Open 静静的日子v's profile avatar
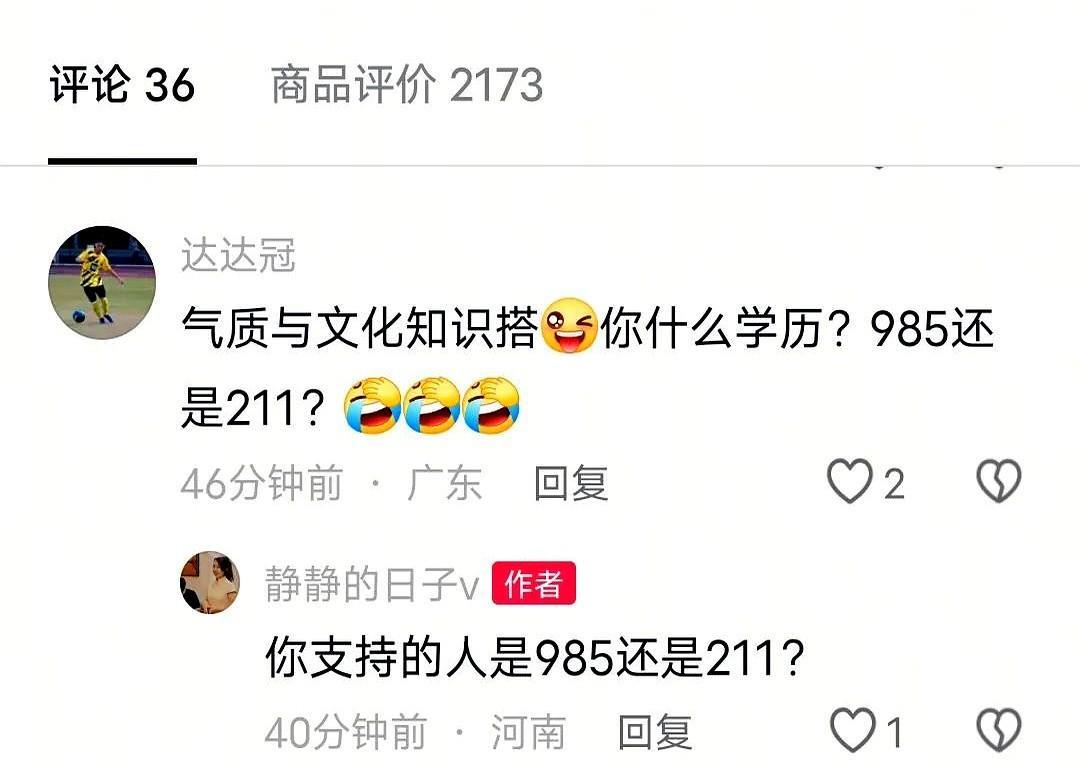 pyautogui.click(x=209, y=583)
